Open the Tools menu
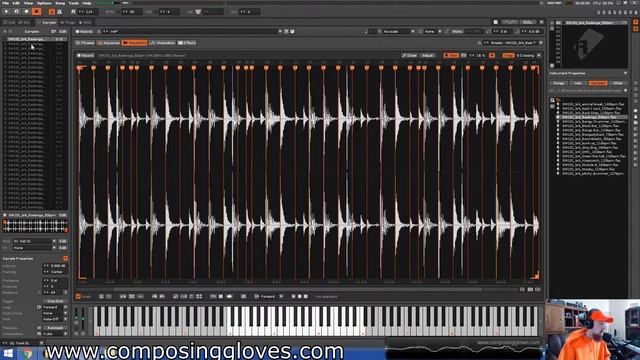The image size is (640, 360). pyautogui.click(x=74, y=3)
